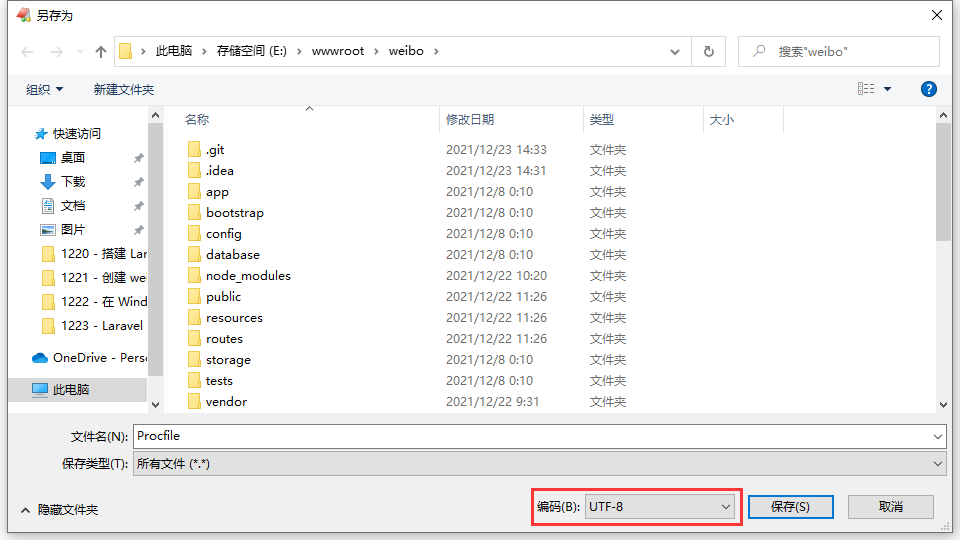Select the app folder icon
Viewport: 960px width, 540px height.
coord(195,192)
